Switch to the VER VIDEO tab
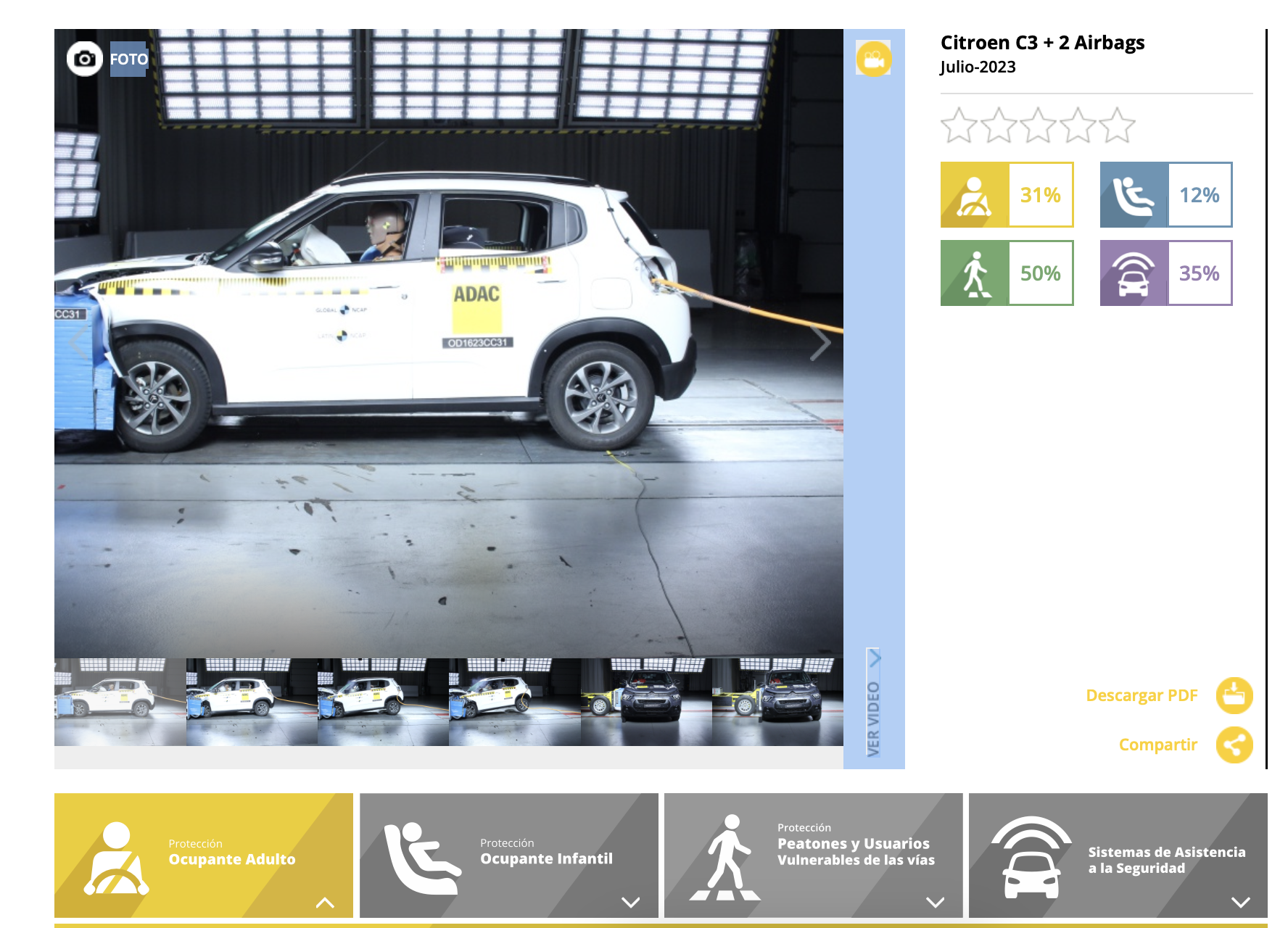Viewport: 1288px width, 928px height. click(x=873, y=703)
